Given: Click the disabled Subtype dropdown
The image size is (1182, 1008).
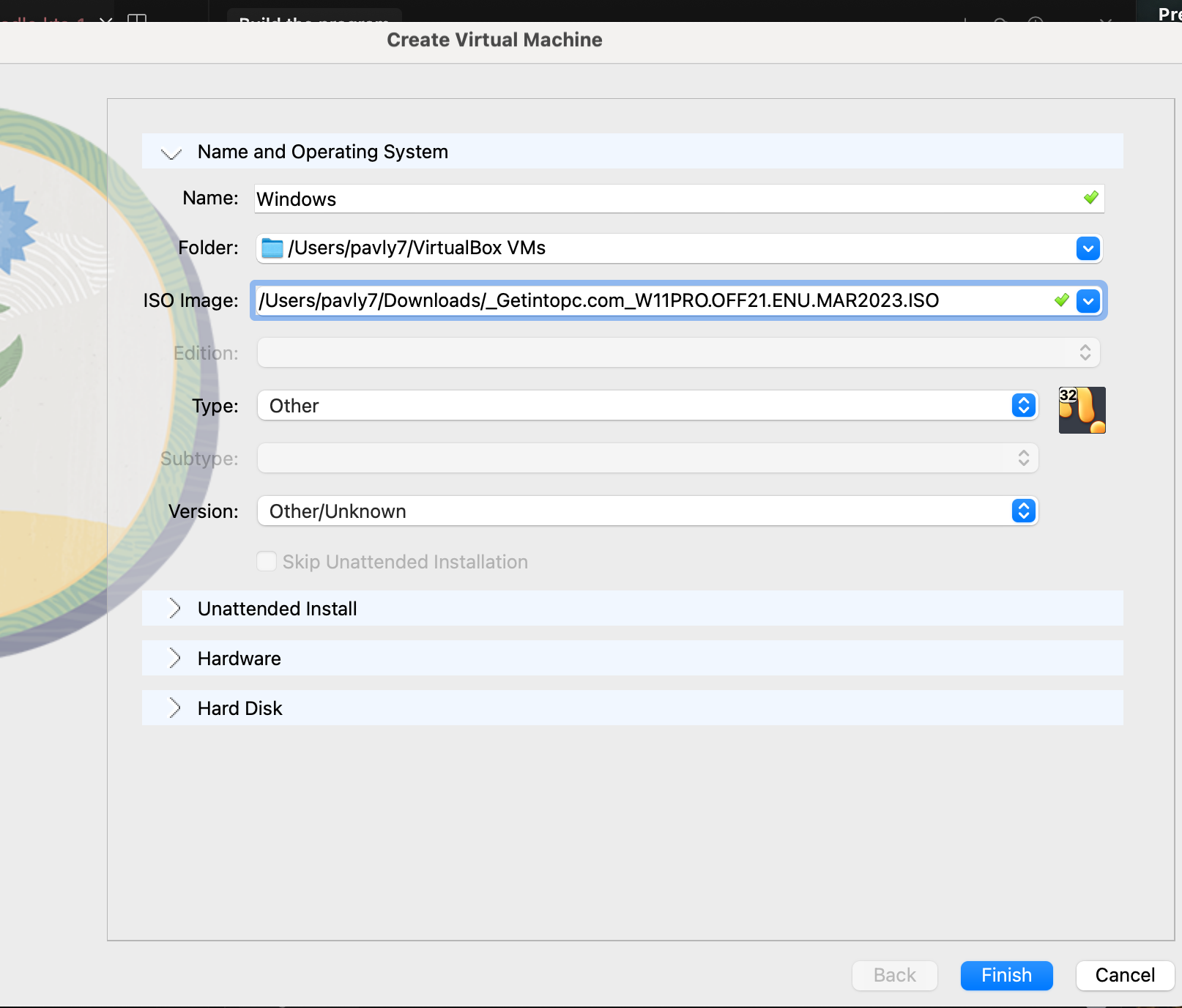Looking at the screenshot, I should point(647,459).
